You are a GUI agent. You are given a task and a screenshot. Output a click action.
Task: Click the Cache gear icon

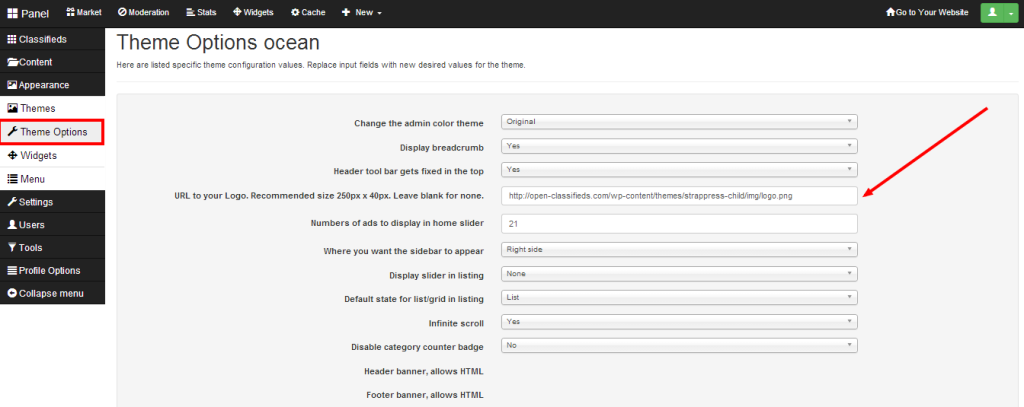(x=296, y=12)
